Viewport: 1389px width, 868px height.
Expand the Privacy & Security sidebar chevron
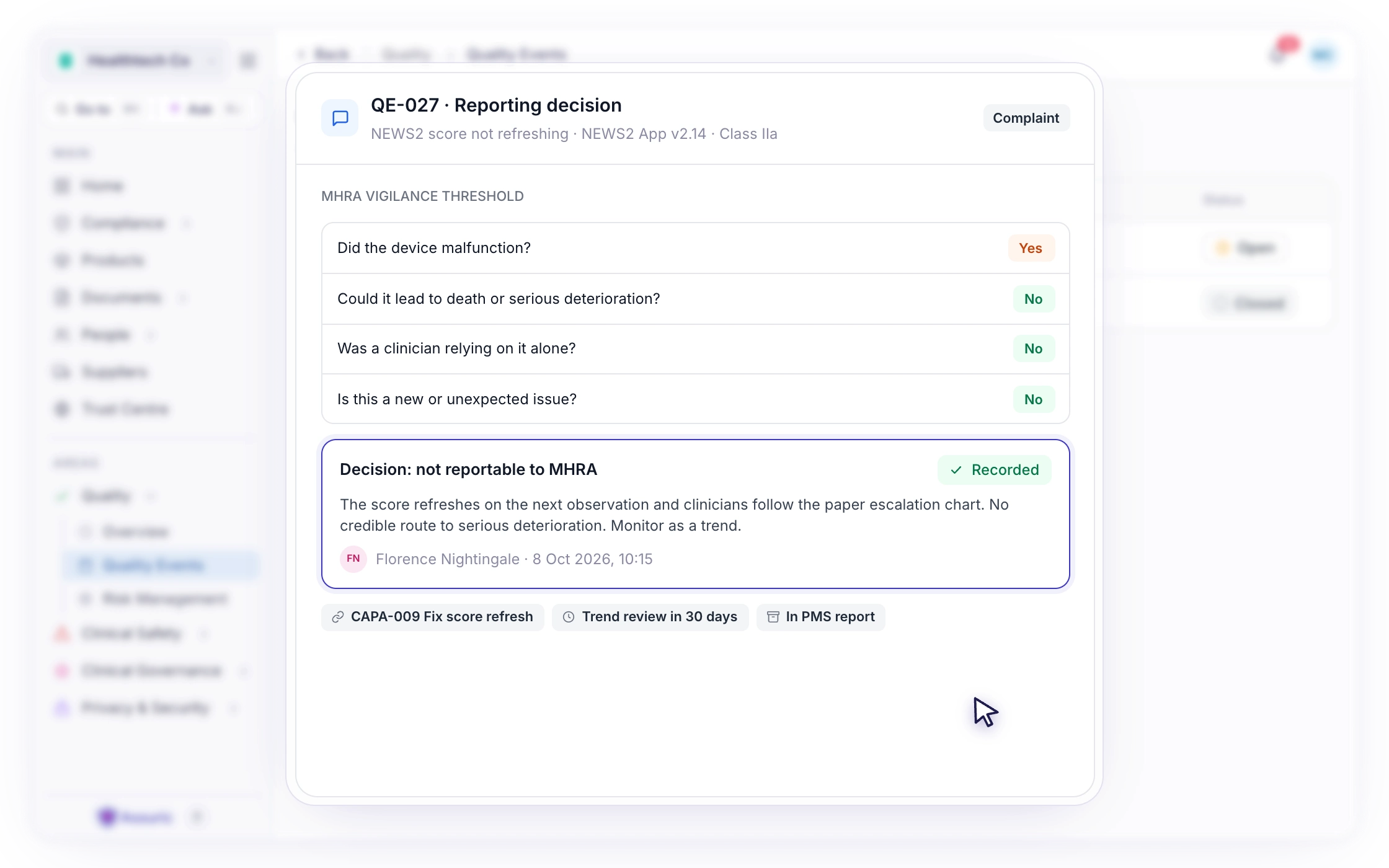pos(234,709)
